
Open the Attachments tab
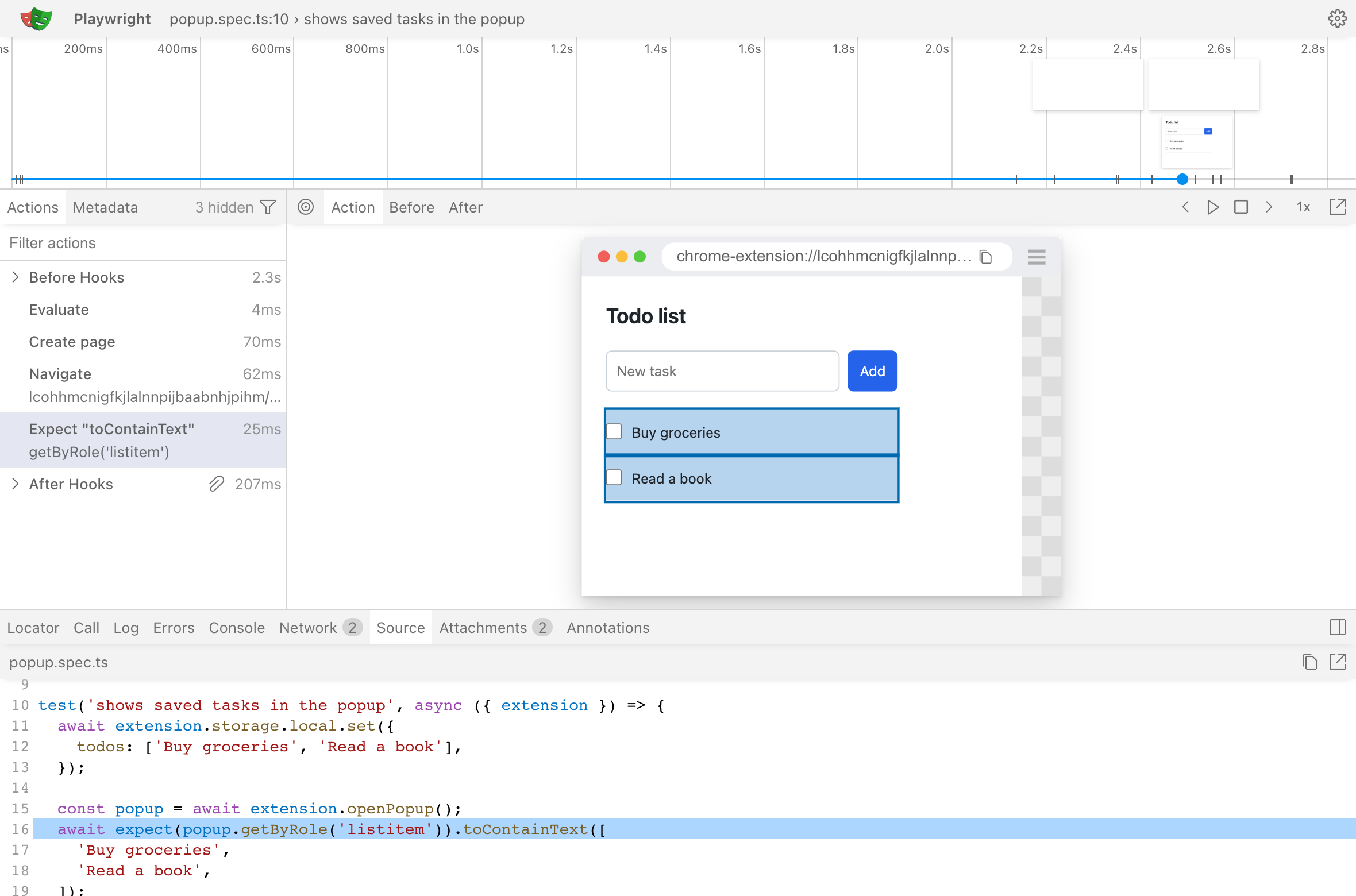495,627
